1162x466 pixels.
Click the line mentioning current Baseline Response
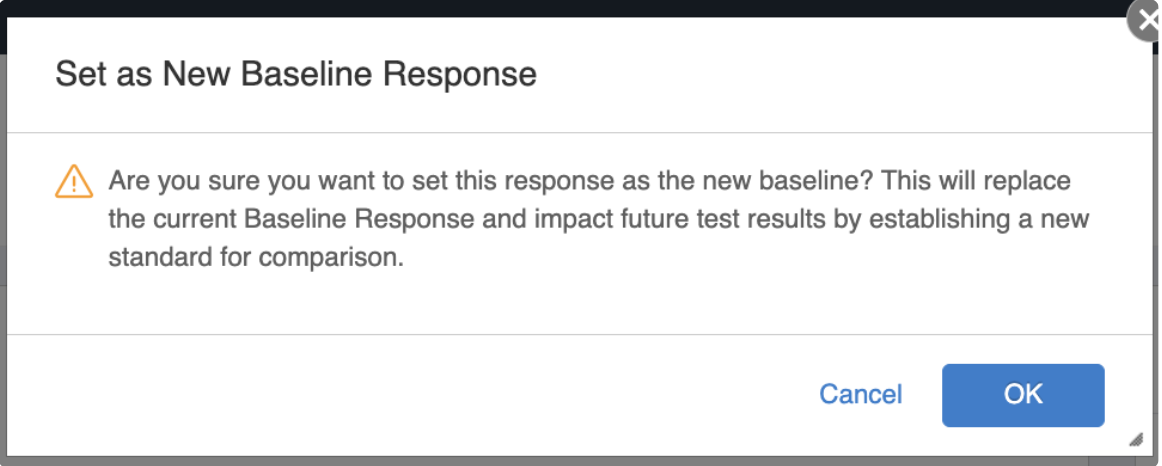pos(598,219)
